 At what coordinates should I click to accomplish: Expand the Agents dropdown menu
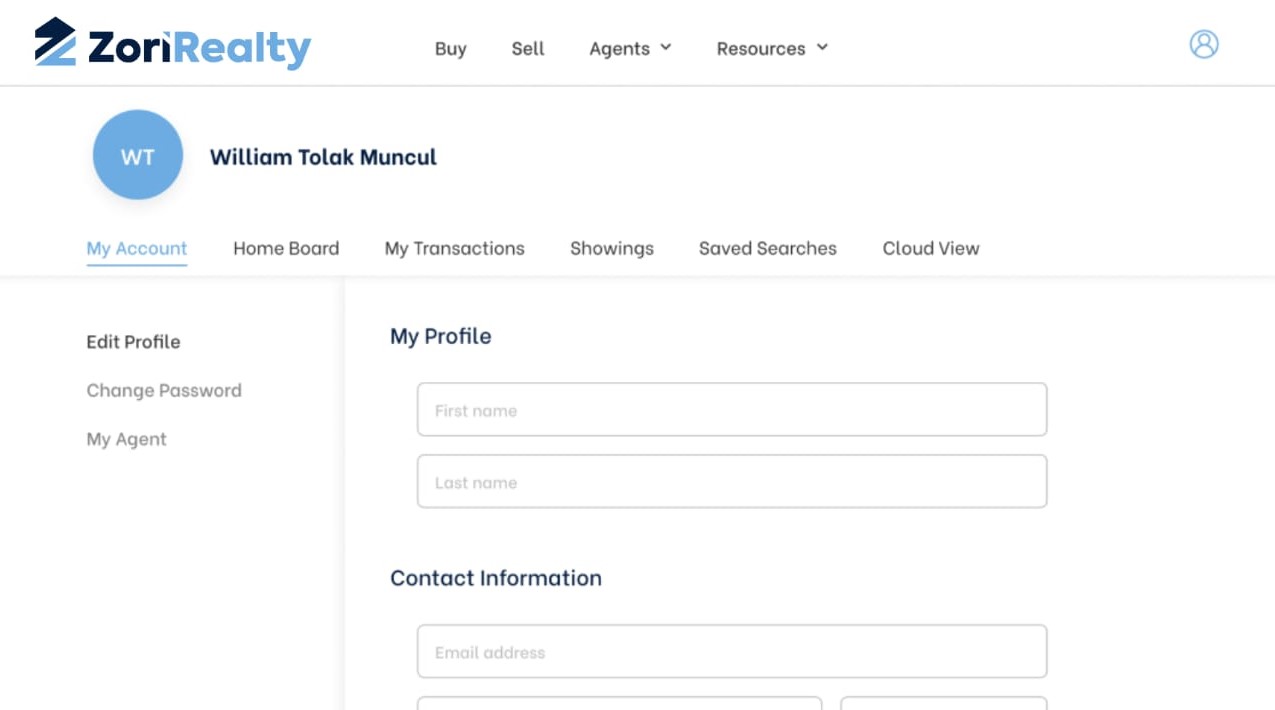pyautogui.click(x=630, y=49)
